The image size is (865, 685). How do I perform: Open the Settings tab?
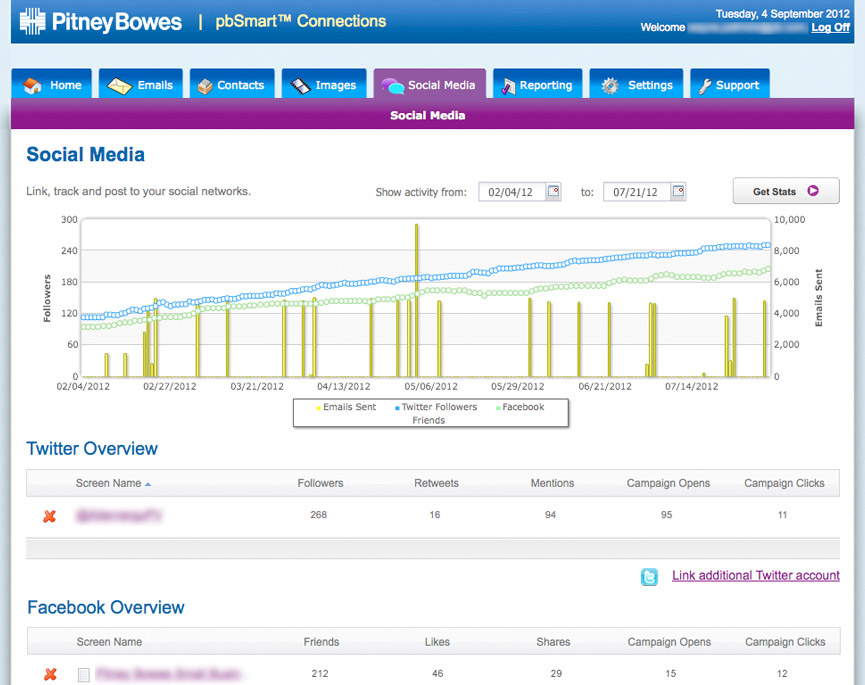coord(636,84)
